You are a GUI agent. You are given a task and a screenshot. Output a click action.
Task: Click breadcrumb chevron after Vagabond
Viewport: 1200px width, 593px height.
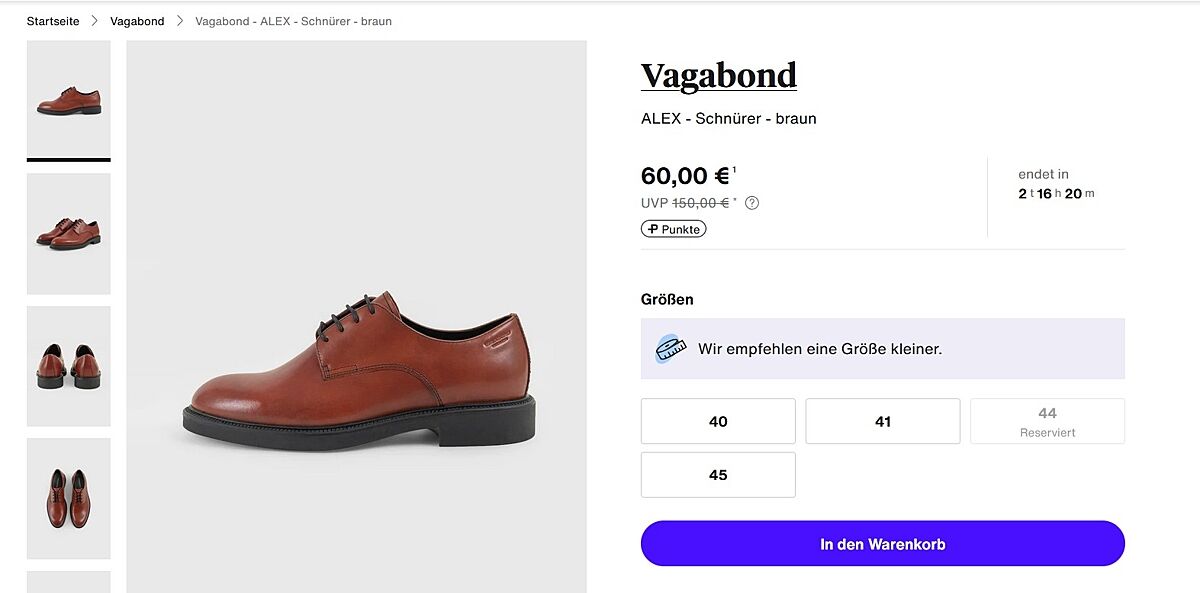click(180, 21)
